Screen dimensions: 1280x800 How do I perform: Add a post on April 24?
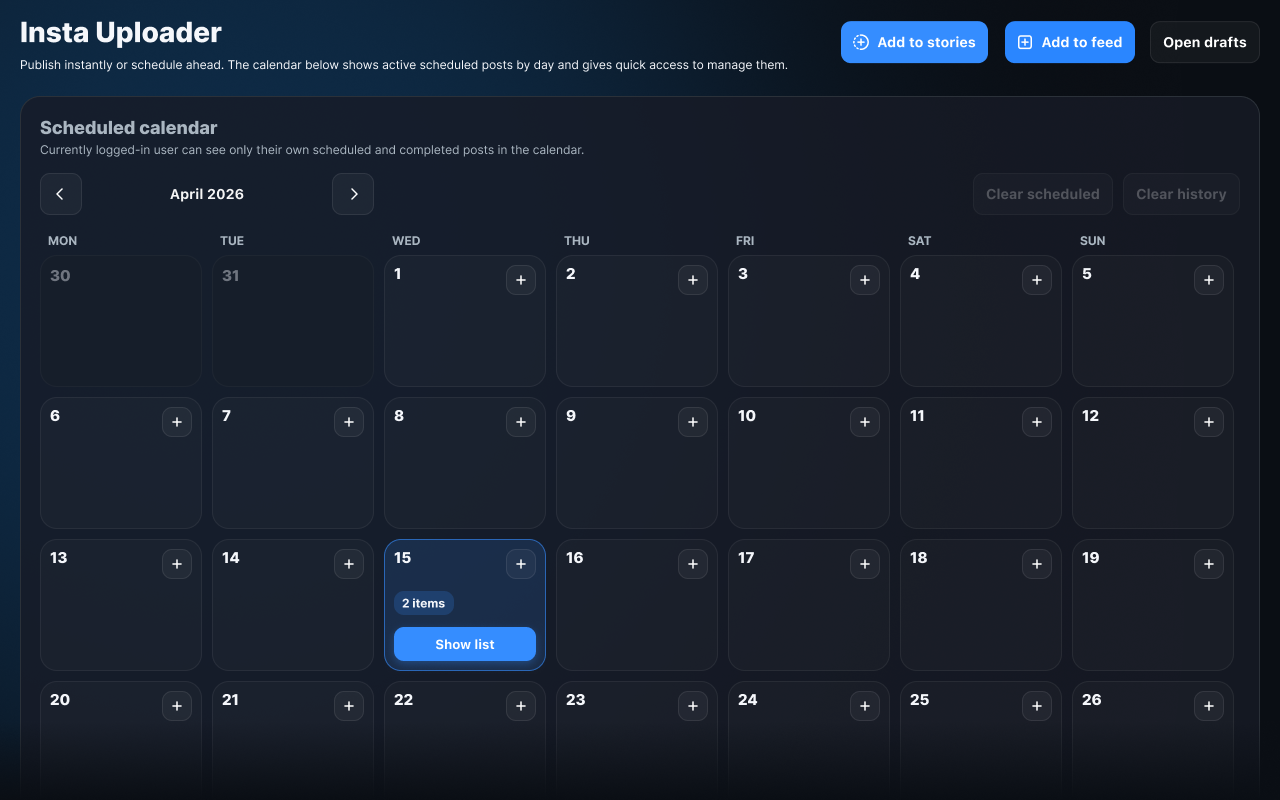click(865, 706)
